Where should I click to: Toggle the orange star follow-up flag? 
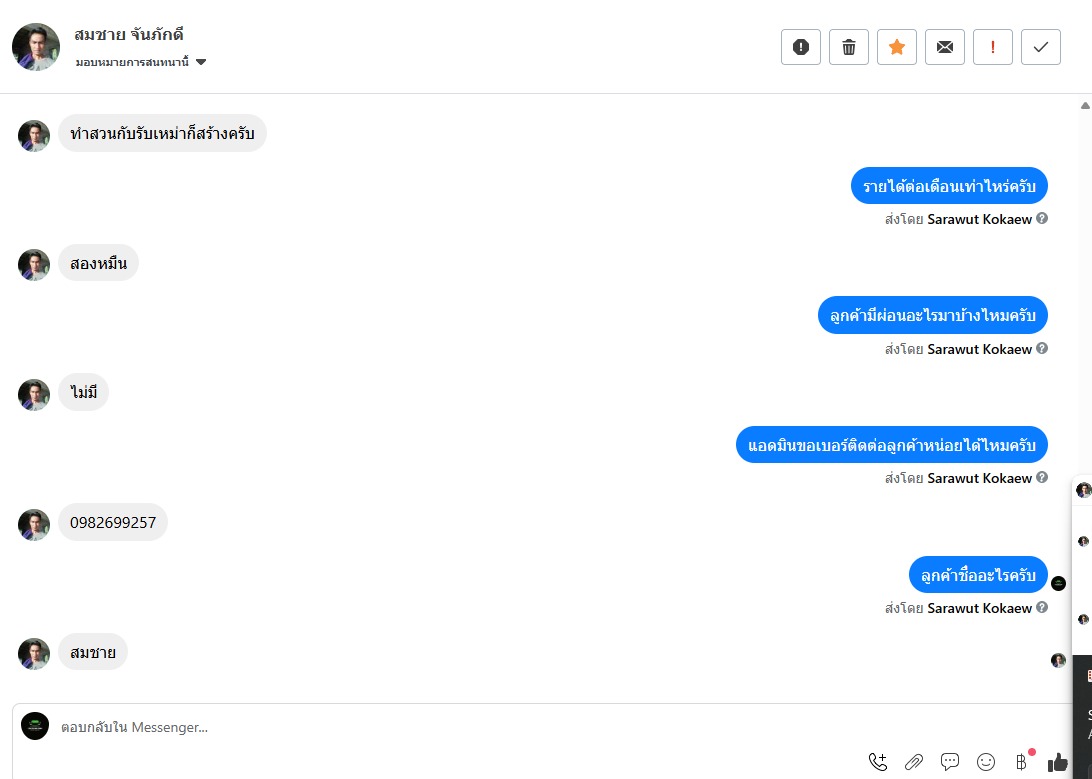897,47
